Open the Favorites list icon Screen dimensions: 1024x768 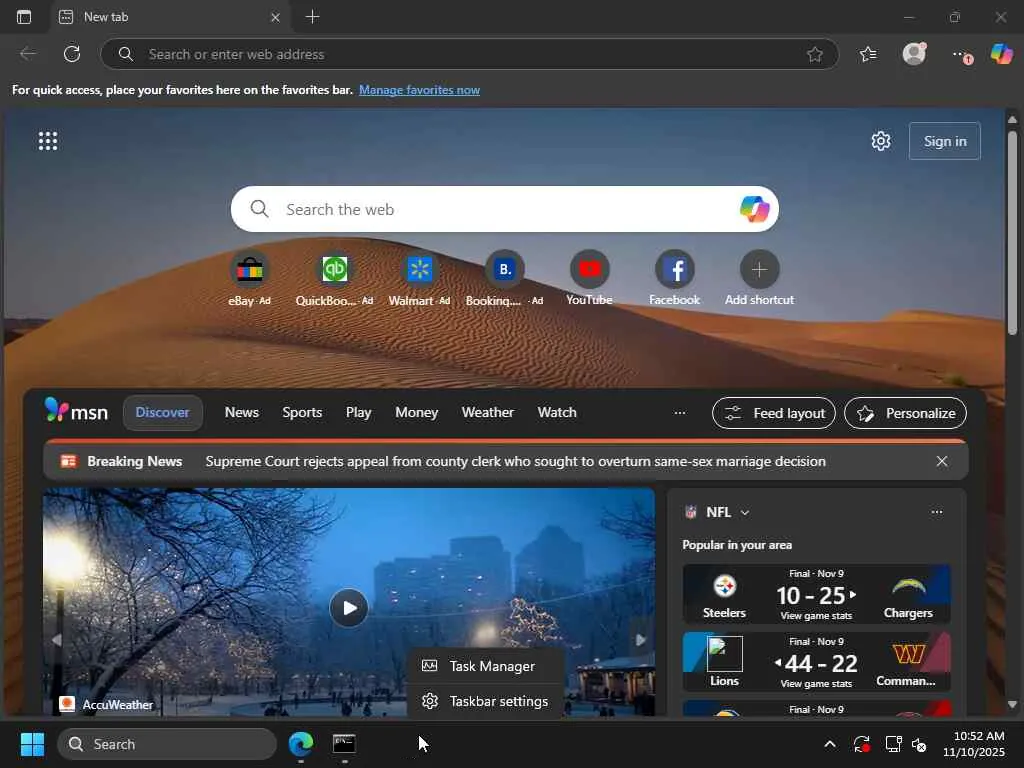tap(868, 54)
